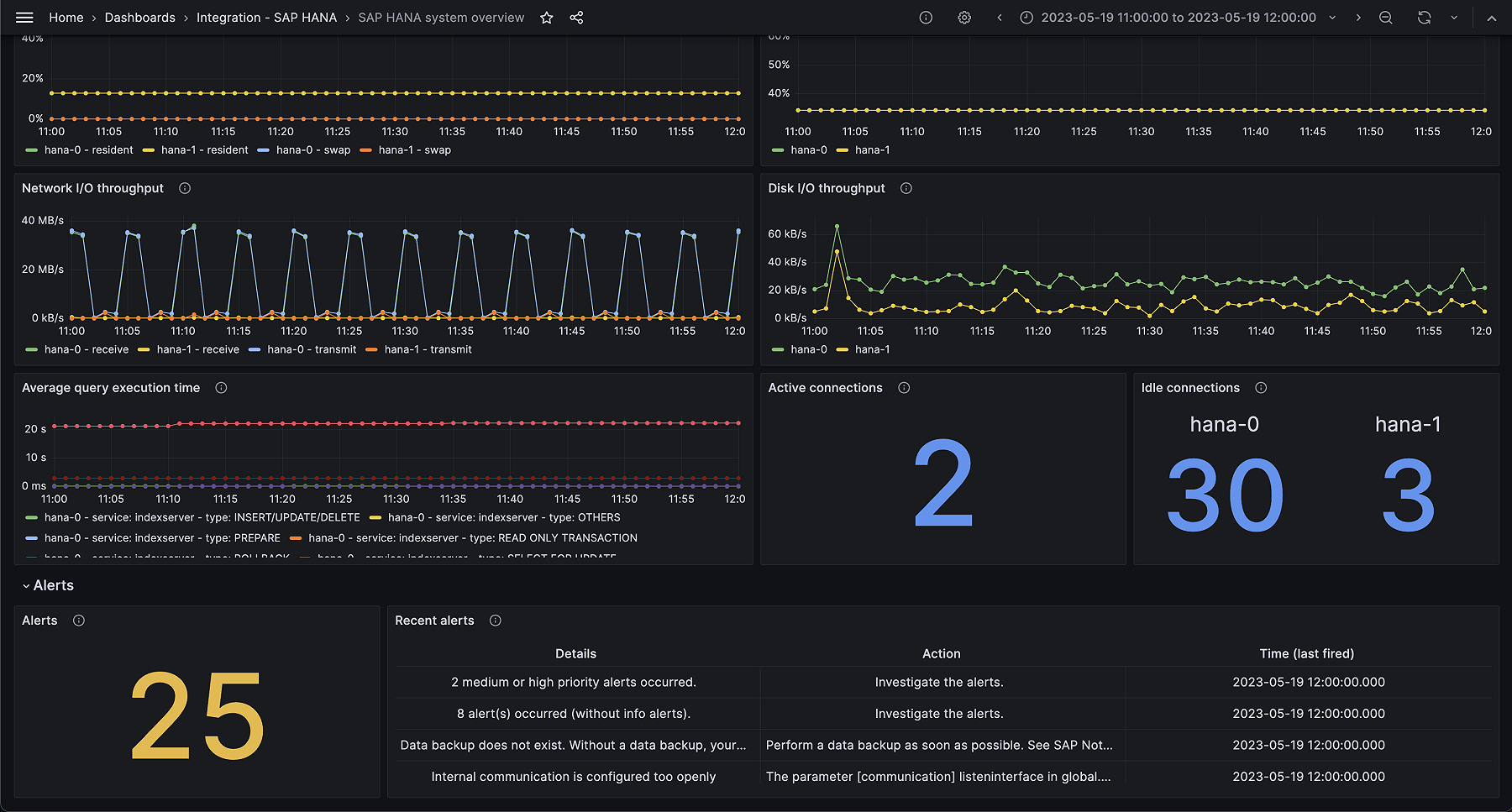View the Network I/O throughput panel info
This screenshot has height=812, width=1512.
point(184,188)
